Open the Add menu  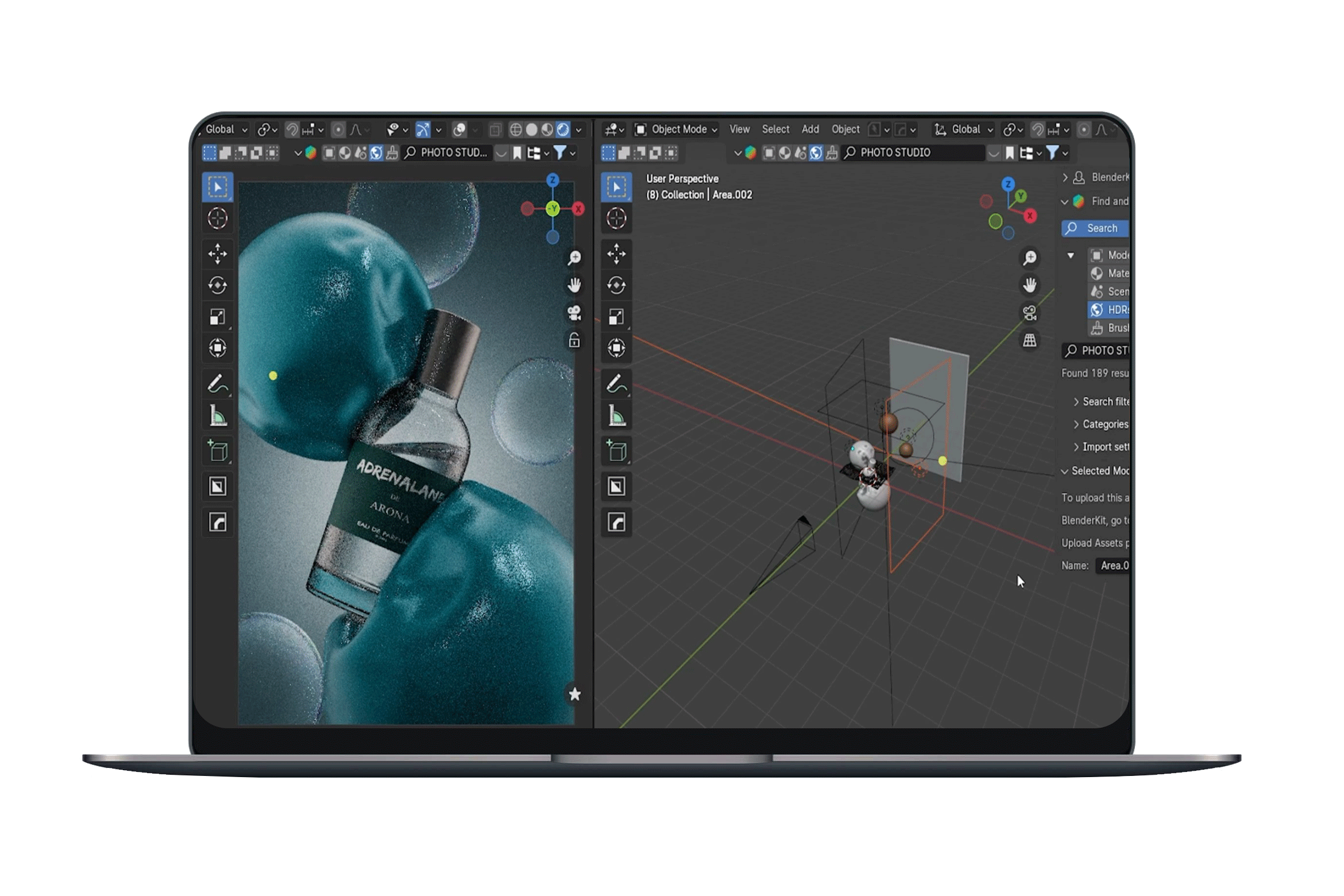pyautogui.click(x=810, y=130)
